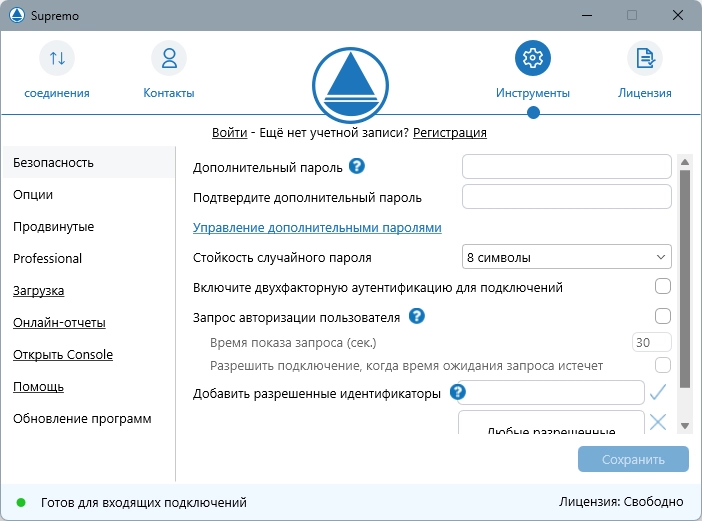Open the Контакты contacts icon

coord(169,58)
